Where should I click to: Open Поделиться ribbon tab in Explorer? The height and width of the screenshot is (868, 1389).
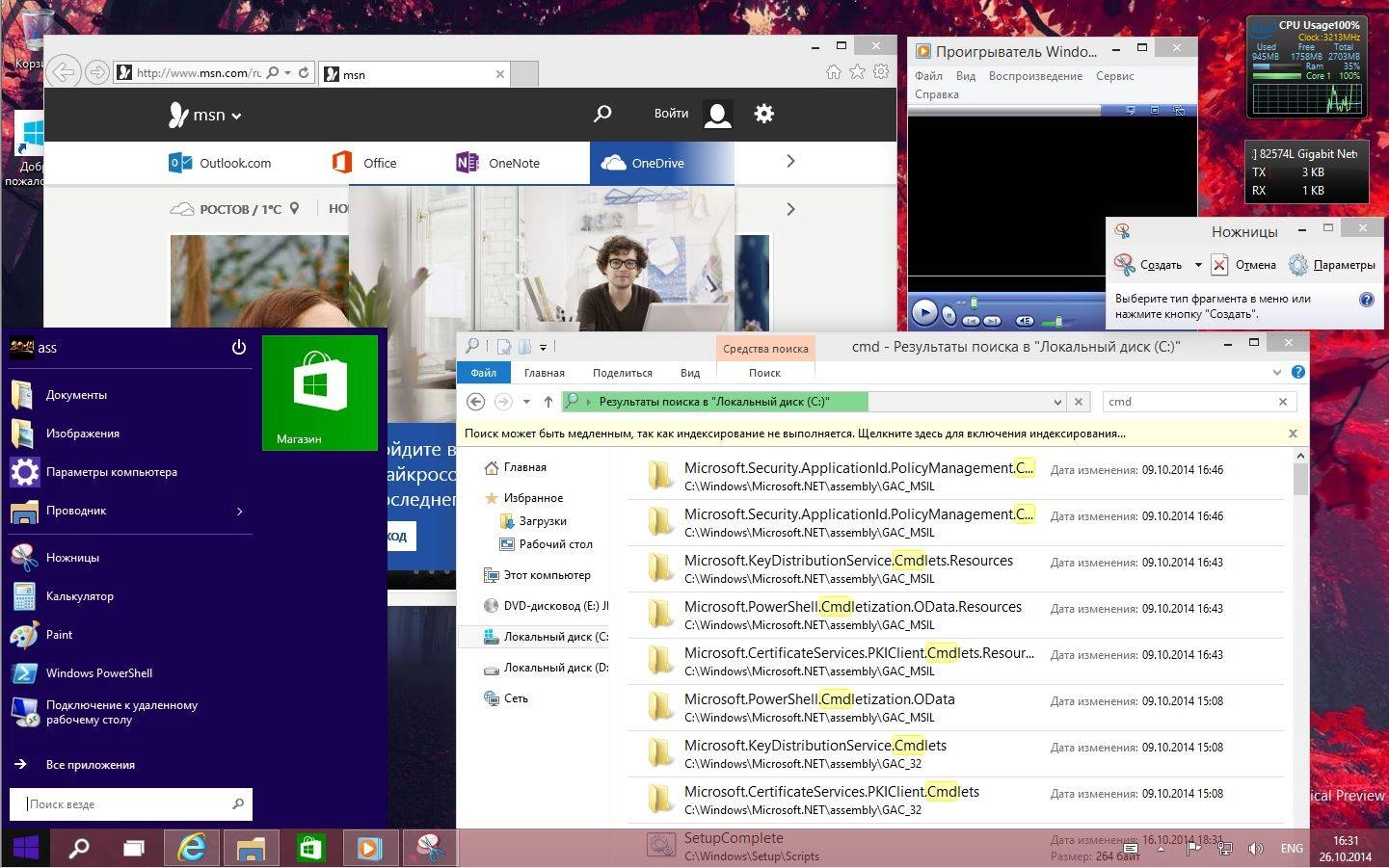pyautogui.click(x=622, y=373)
